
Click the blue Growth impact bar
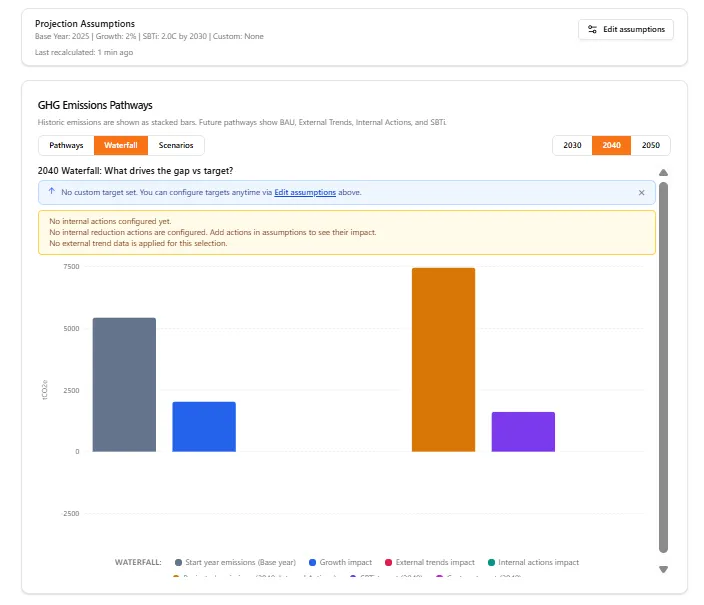[204, 427]
